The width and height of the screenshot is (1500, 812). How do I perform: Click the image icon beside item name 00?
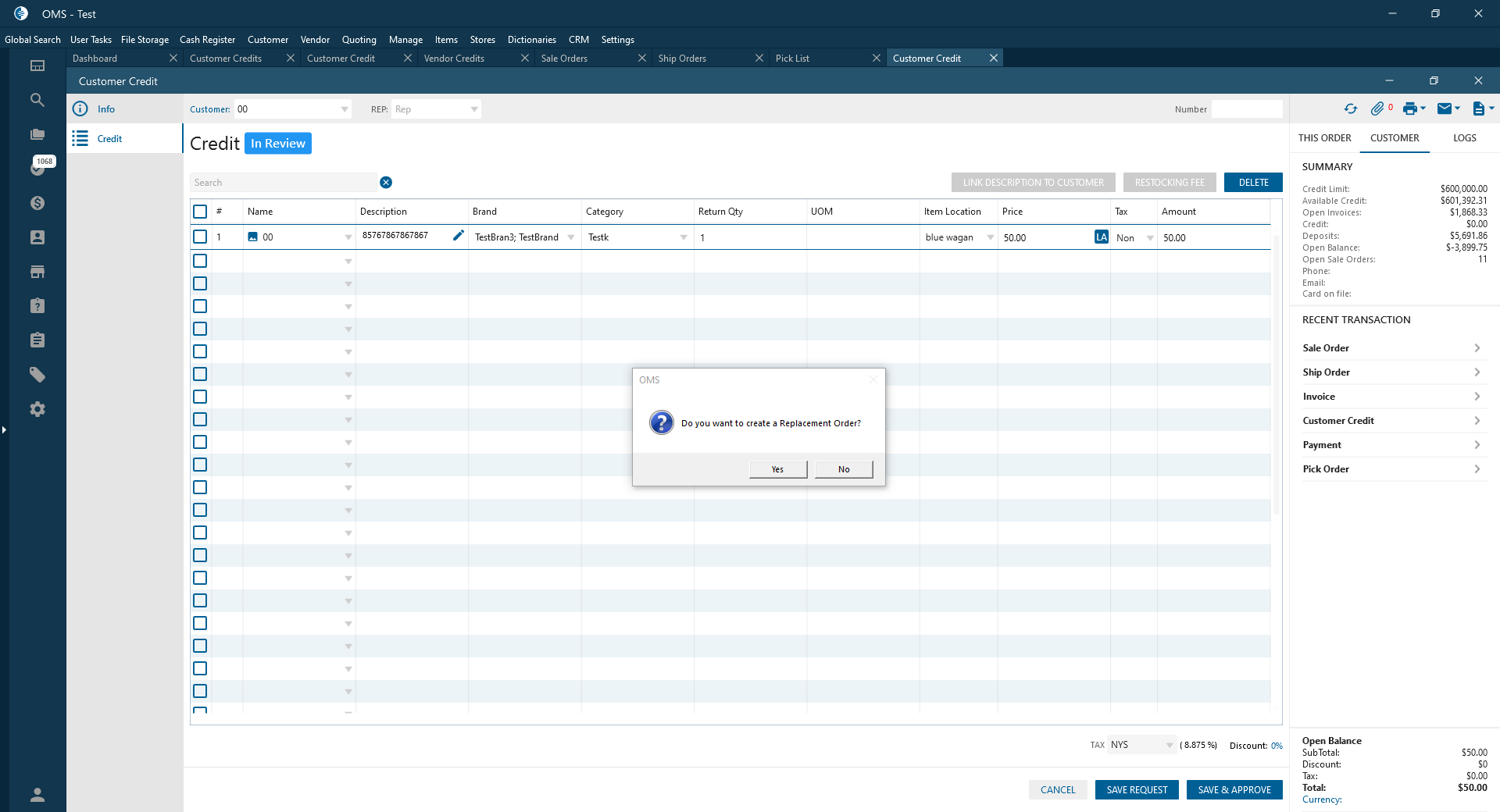pos(252,237)
